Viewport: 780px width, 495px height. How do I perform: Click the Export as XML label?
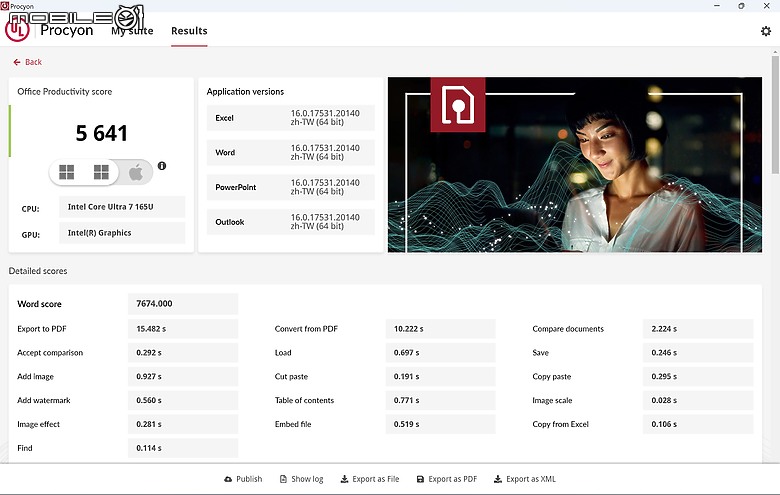point(531,479)
